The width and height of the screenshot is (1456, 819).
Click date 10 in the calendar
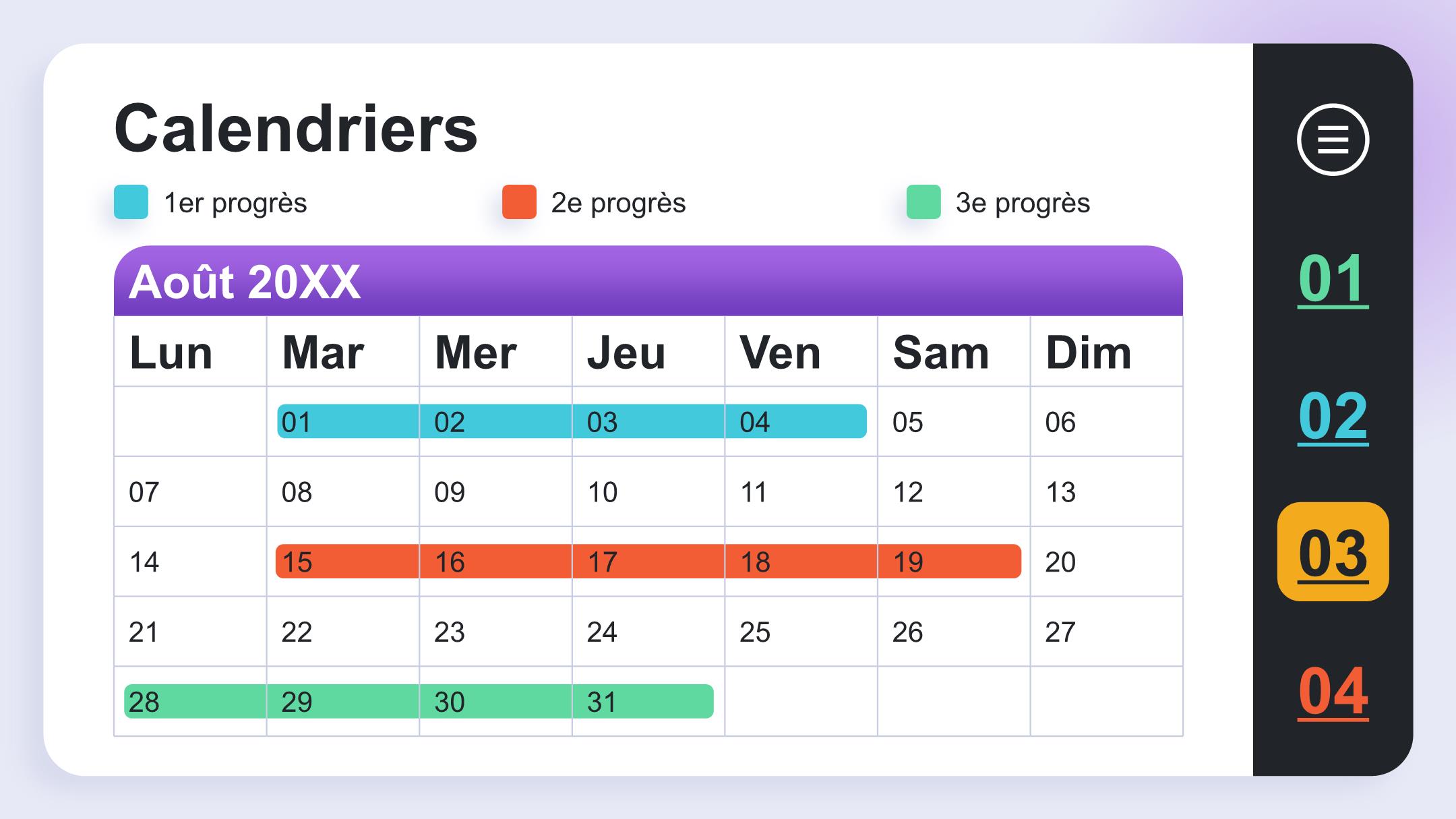(x=602, y=492)
